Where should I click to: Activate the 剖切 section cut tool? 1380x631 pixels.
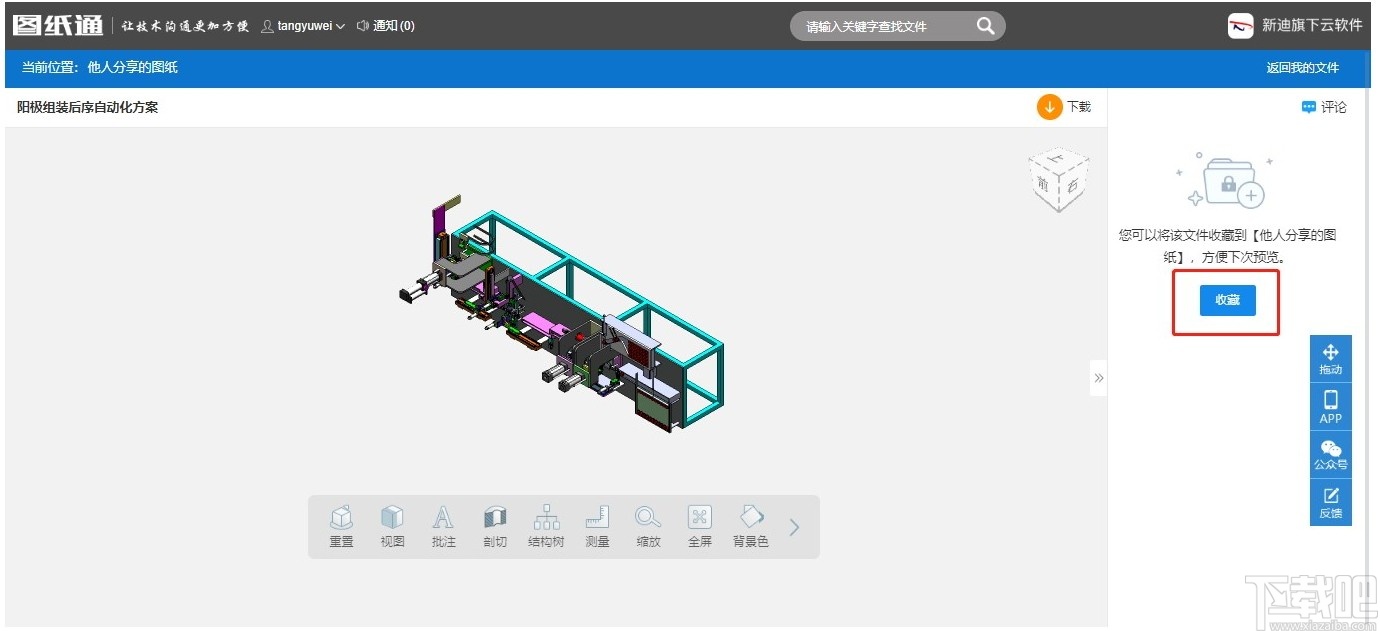pos(495,526)
